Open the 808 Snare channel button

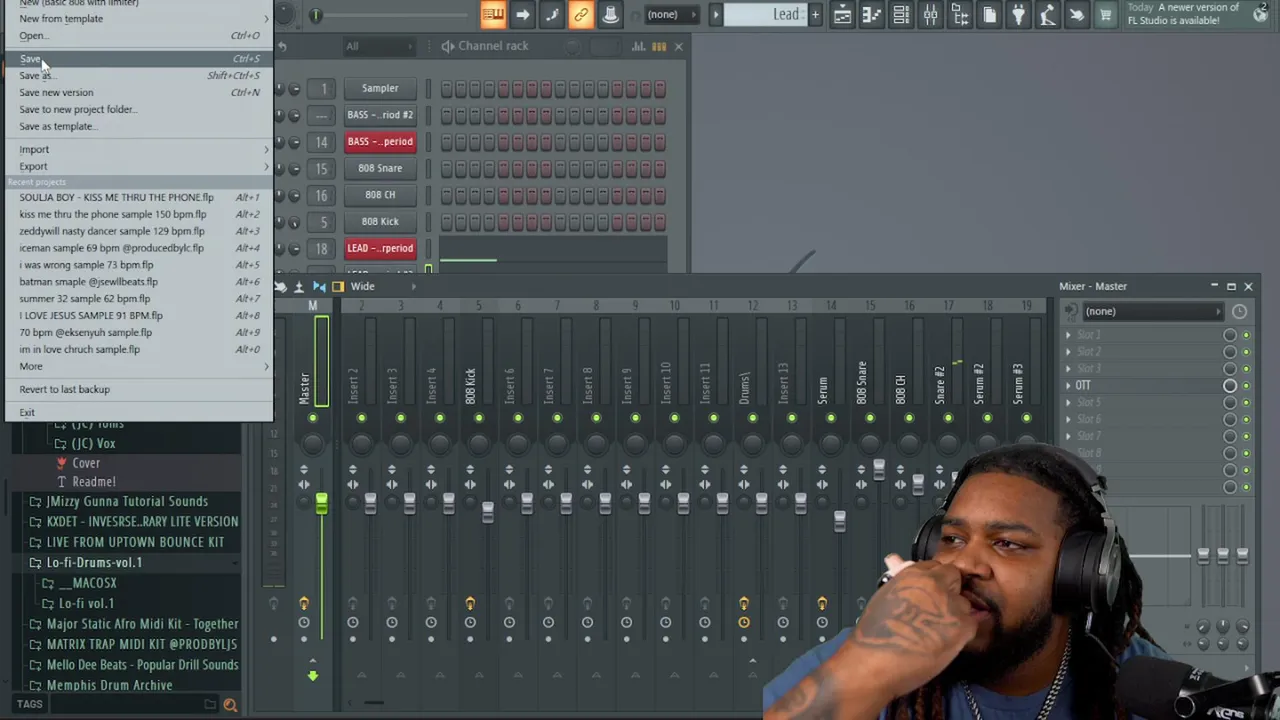click(380, 168)
